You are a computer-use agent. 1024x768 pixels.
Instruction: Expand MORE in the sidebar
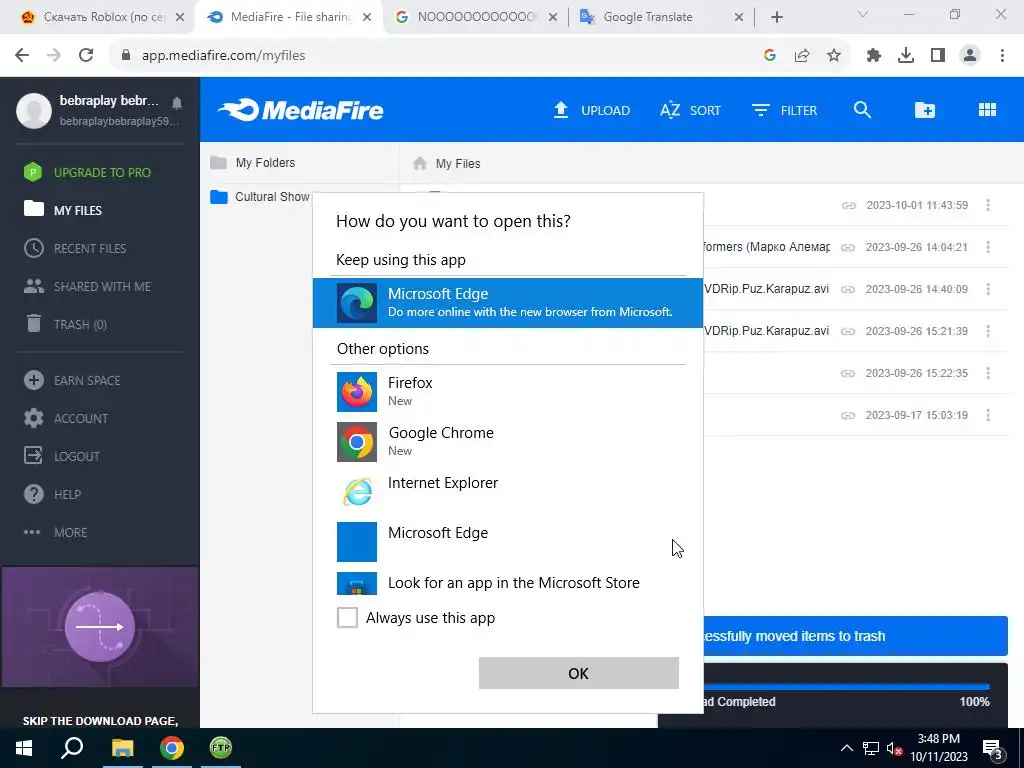coord(56,532)
